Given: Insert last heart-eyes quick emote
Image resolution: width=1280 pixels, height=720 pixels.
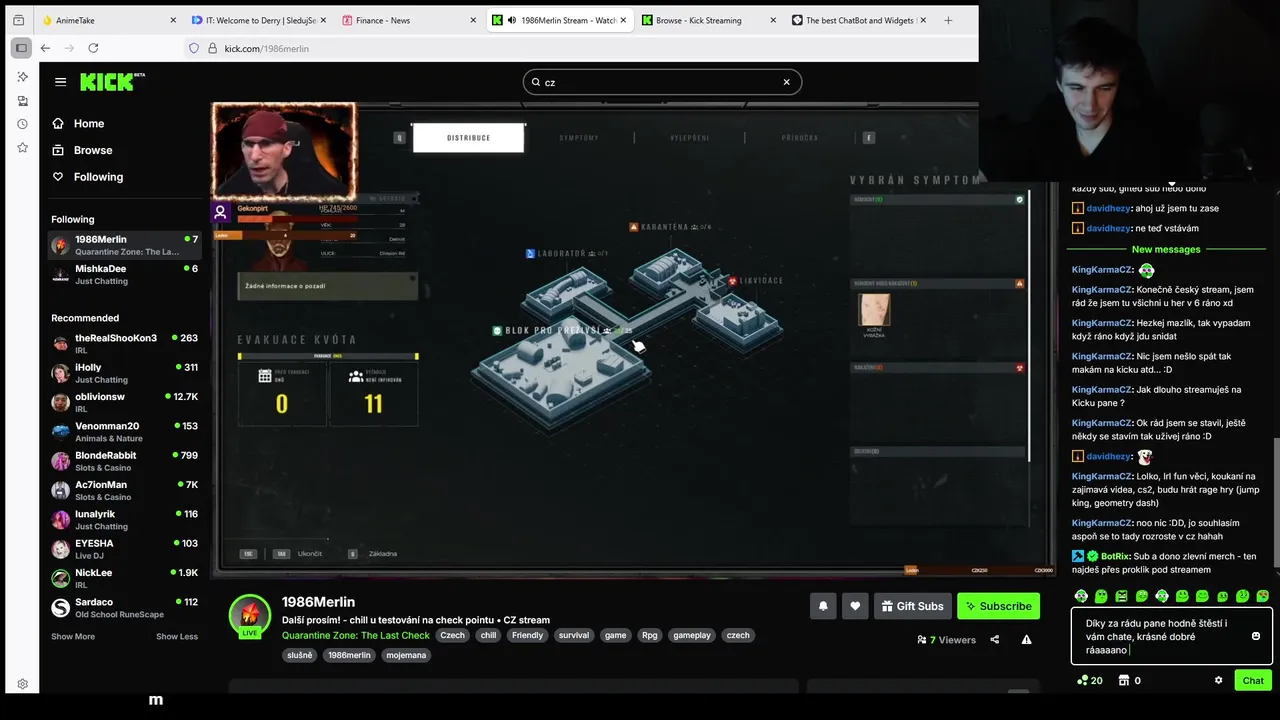Looking at the screenshot, I should pos(1262,596).
